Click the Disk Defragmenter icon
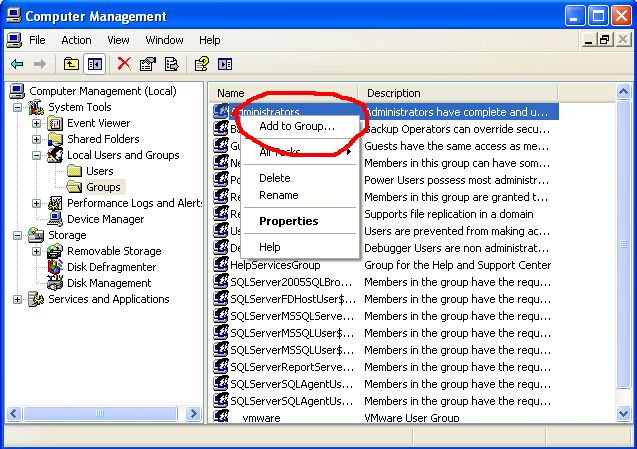 click(55, 267)
